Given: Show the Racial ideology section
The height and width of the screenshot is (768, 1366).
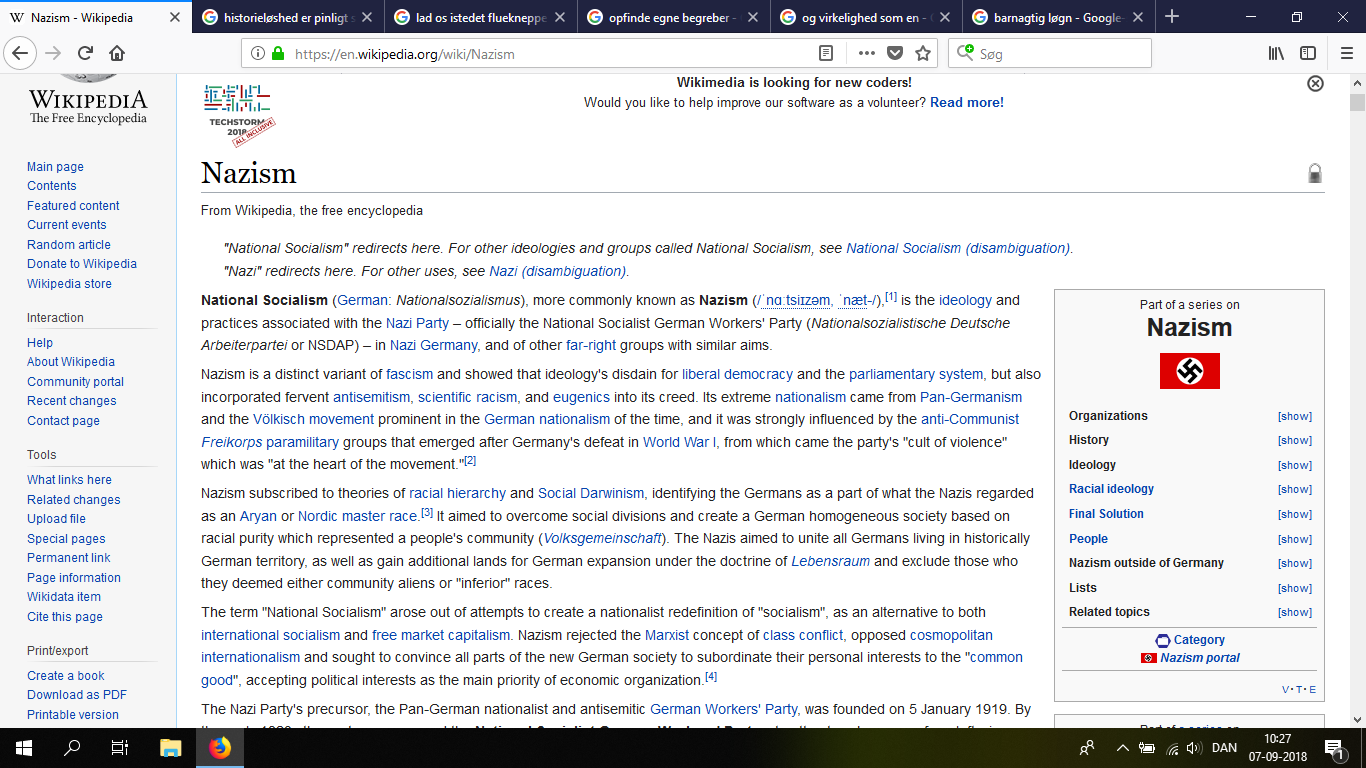Looking at the screenshot, I should click(1294, 490).
